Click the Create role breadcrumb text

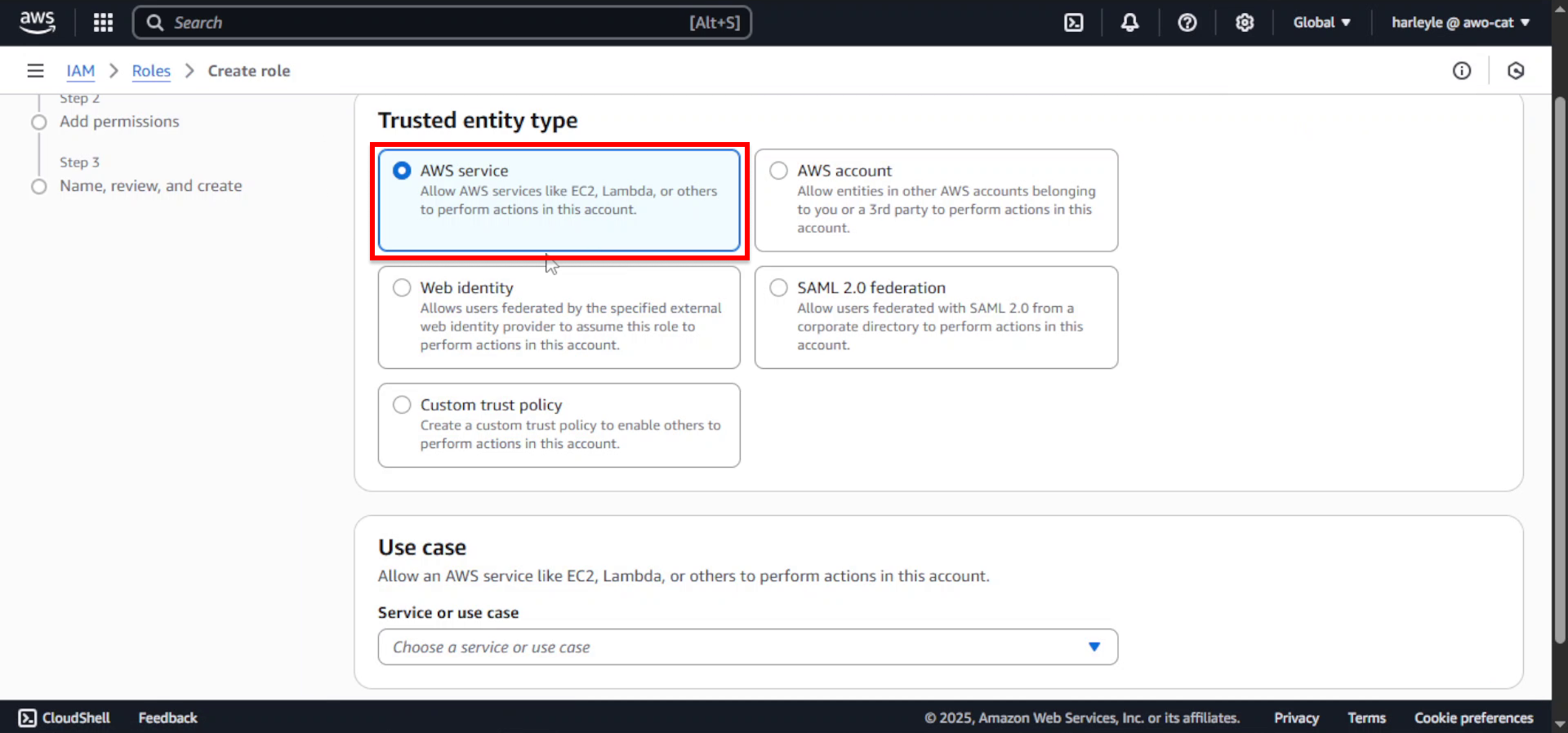tap(249, 71)
